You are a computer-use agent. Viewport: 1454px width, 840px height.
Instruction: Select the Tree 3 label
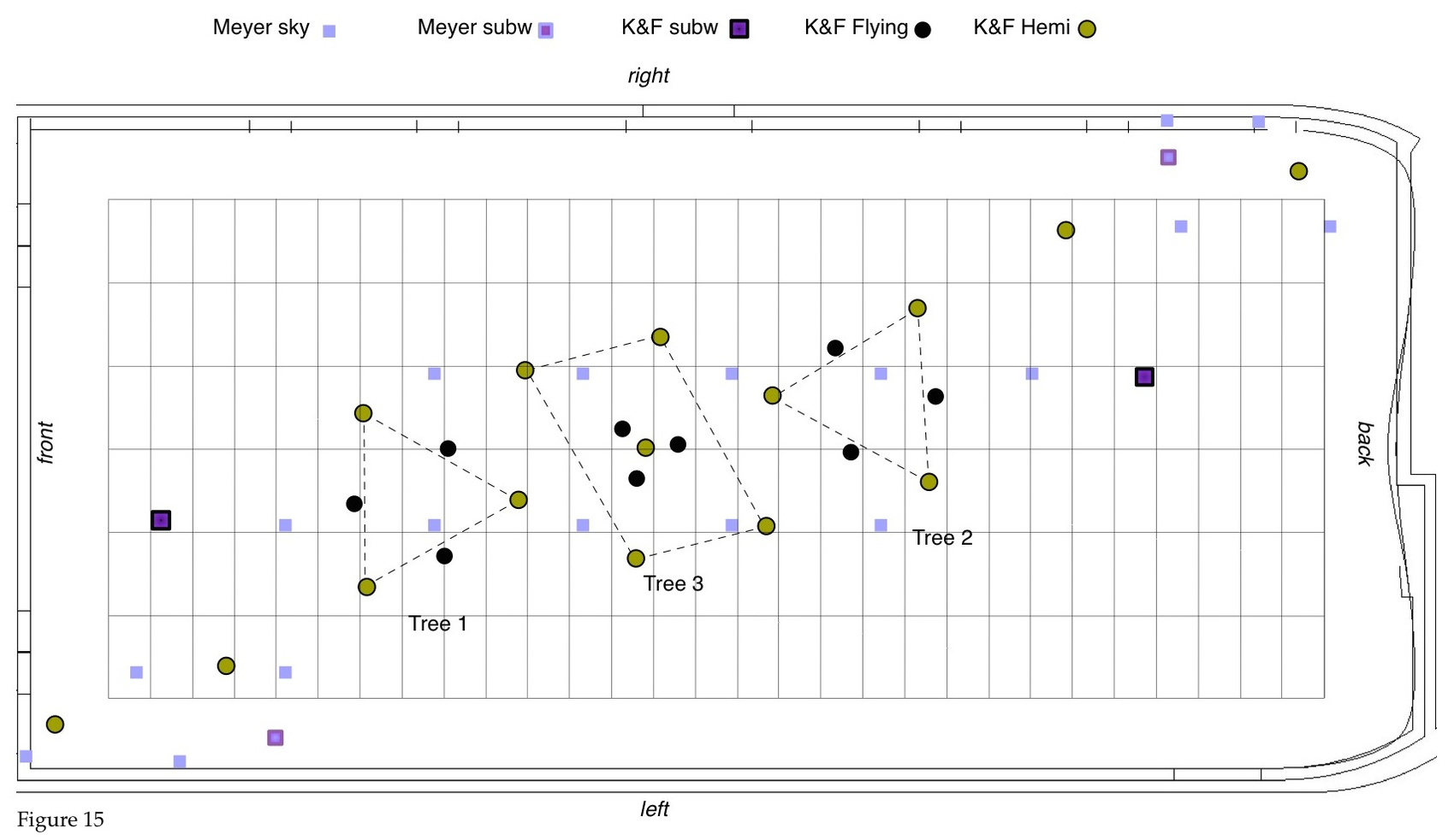point(673,584)
